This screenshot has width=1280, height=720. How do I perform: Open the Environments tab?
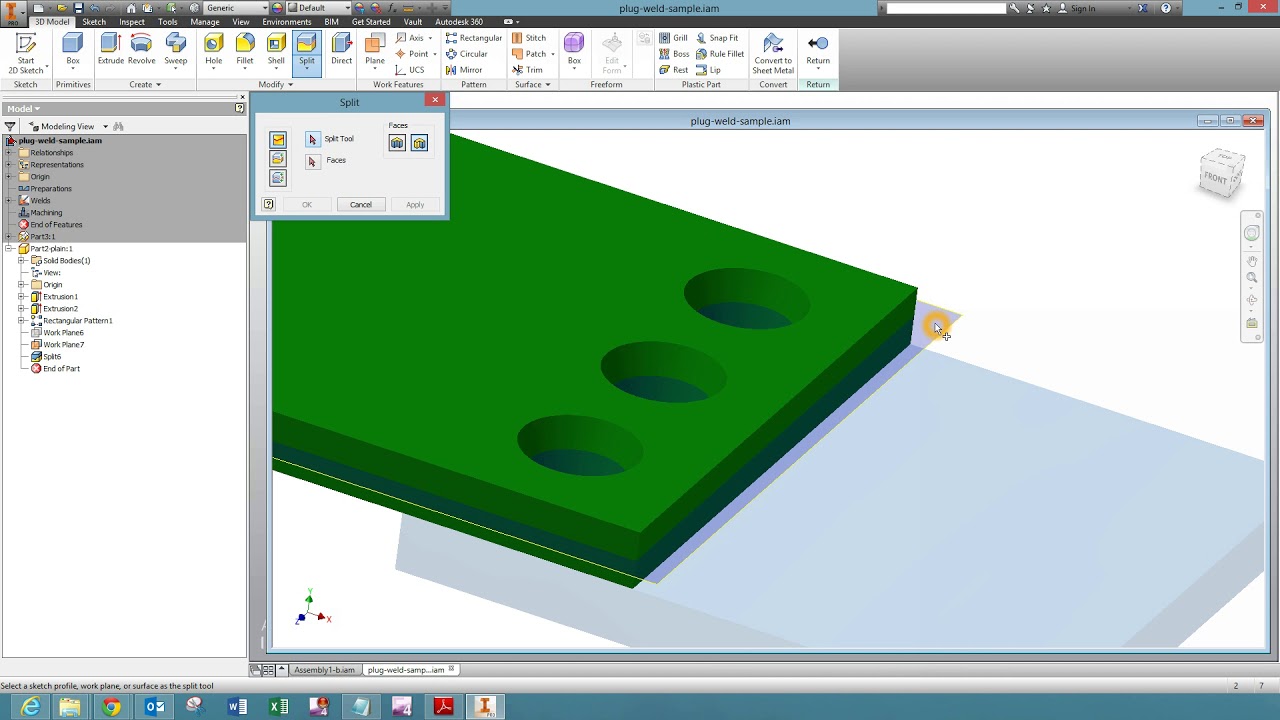pos(287,22)
